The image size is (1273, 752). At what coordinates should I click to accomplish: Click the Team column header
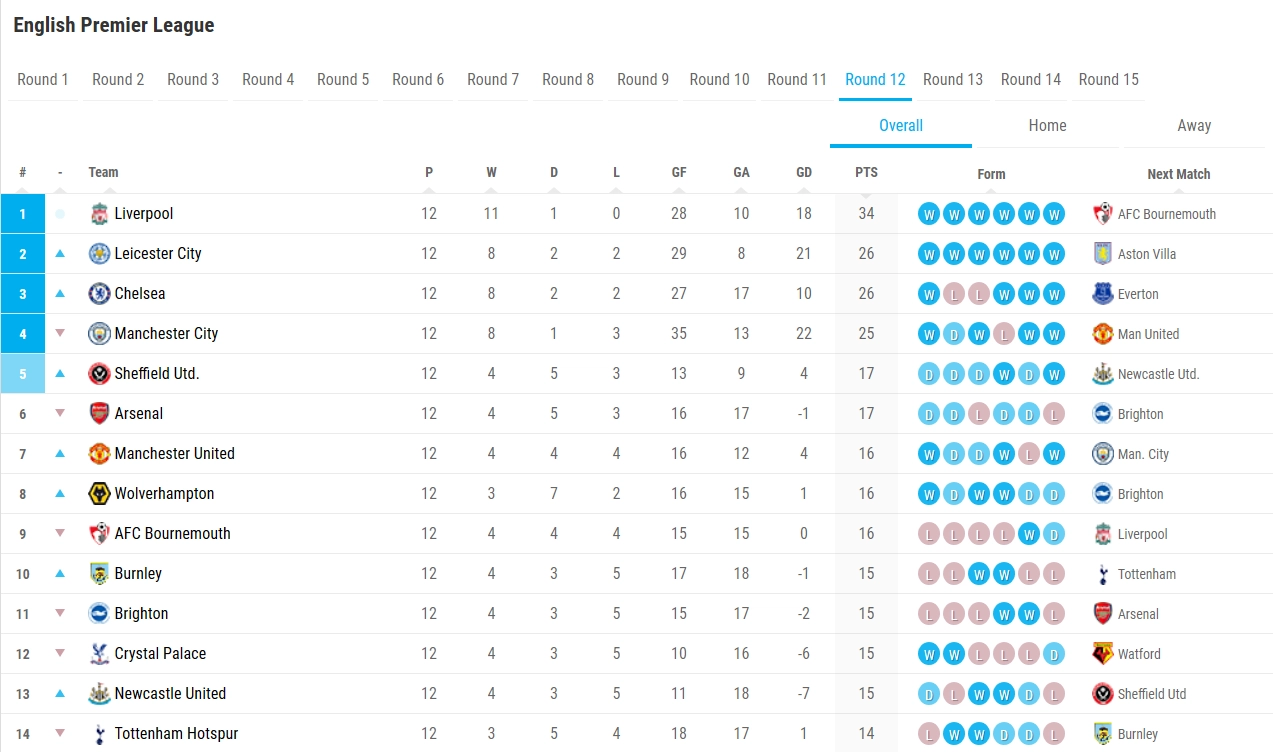click(103, 172)
